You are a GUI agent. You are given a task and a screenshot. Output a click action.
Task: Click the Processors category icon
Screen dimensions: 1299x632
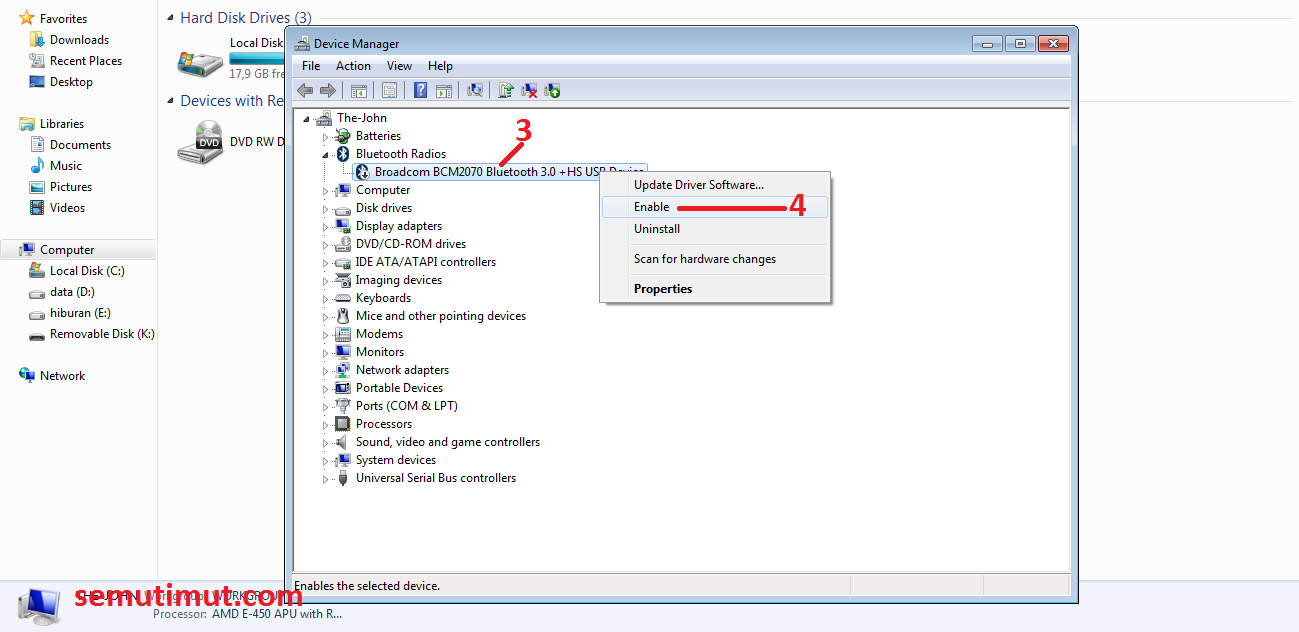344,424
